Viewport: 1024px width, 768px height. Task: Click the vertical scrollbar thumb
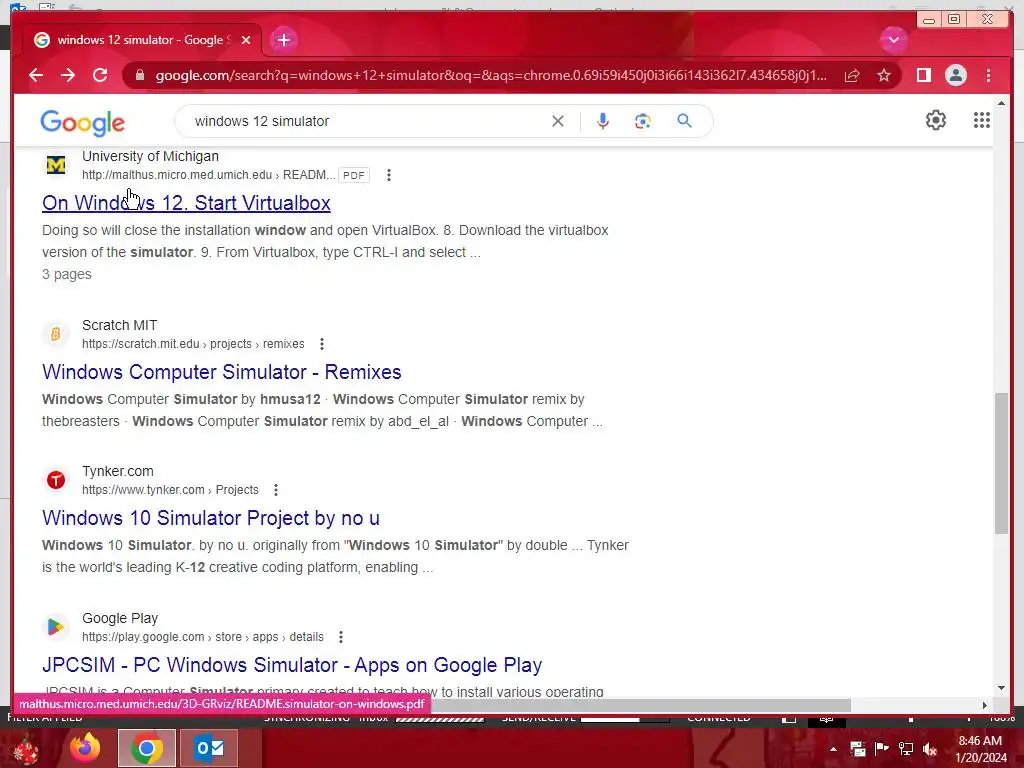(1001, 464)
